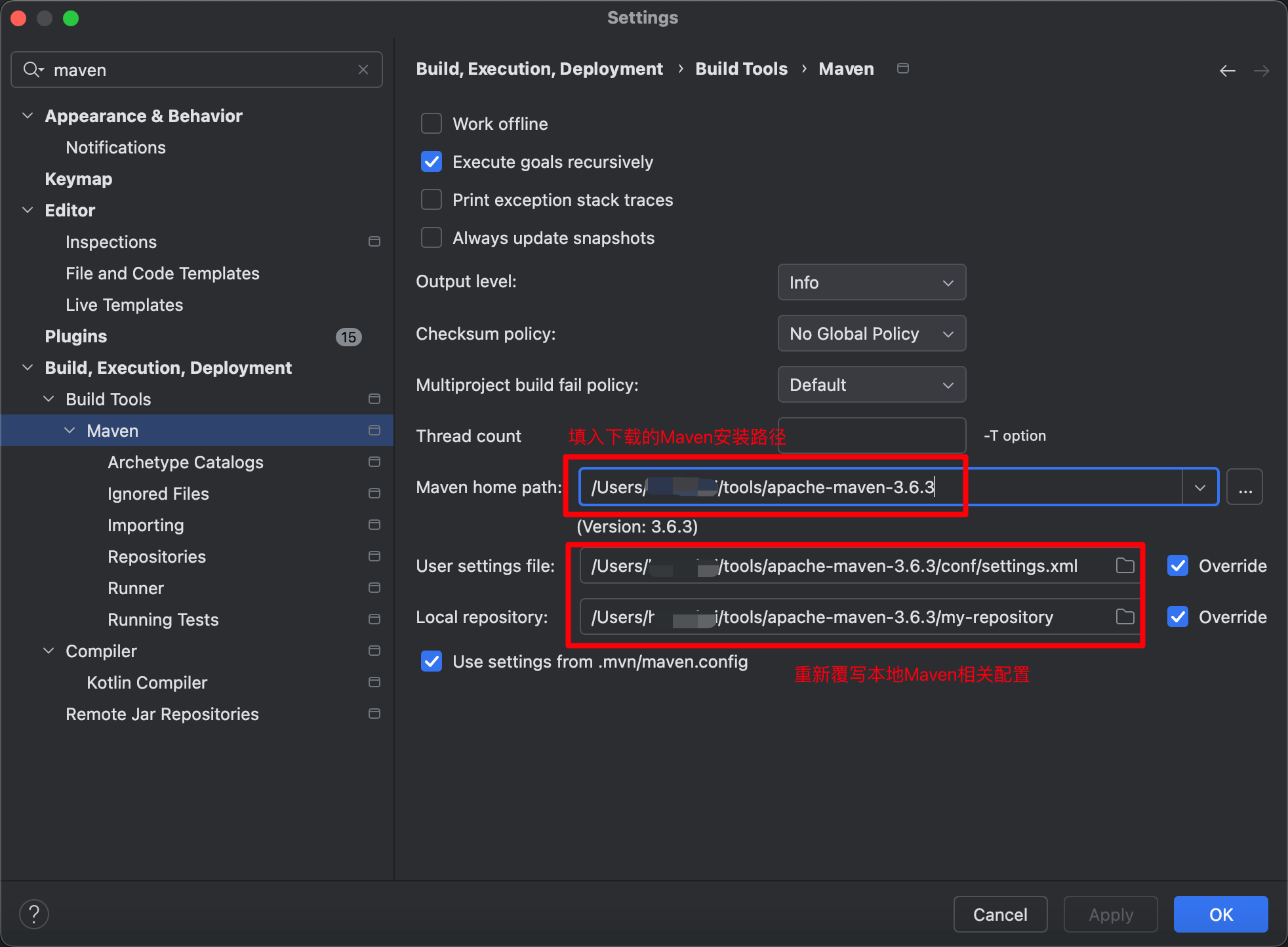The image size is (1288, 947).
Task: Check Always update snapshots
Action: click(x=431, y=237)
